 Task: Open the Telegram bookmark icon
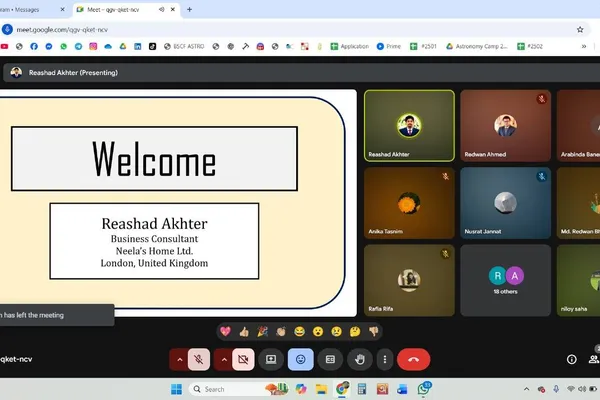78,46
